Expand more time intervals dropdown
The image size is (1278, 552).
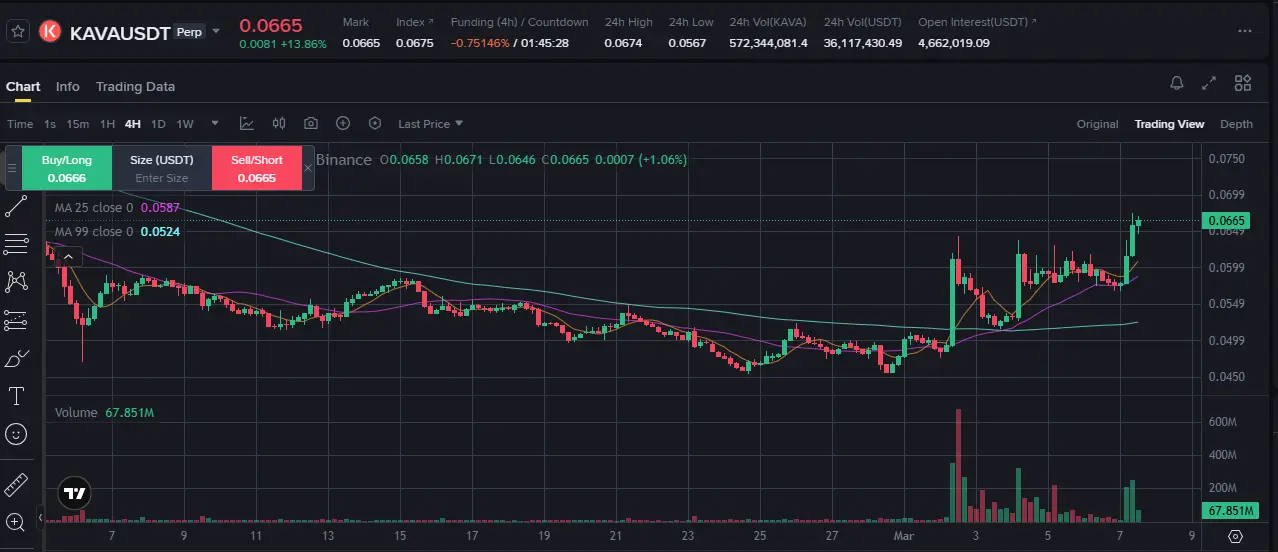pyautogui.click(x=214, y=124)
